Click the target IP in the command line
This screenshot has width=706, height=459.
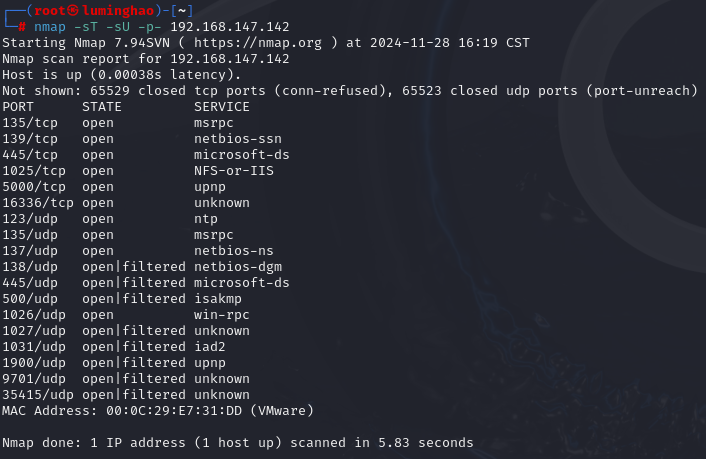230,27
